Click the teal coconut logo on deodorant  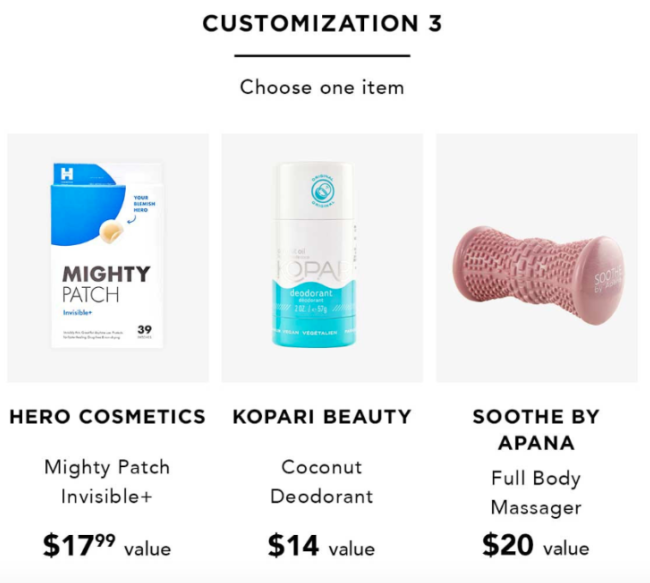(x=323, y=191)
